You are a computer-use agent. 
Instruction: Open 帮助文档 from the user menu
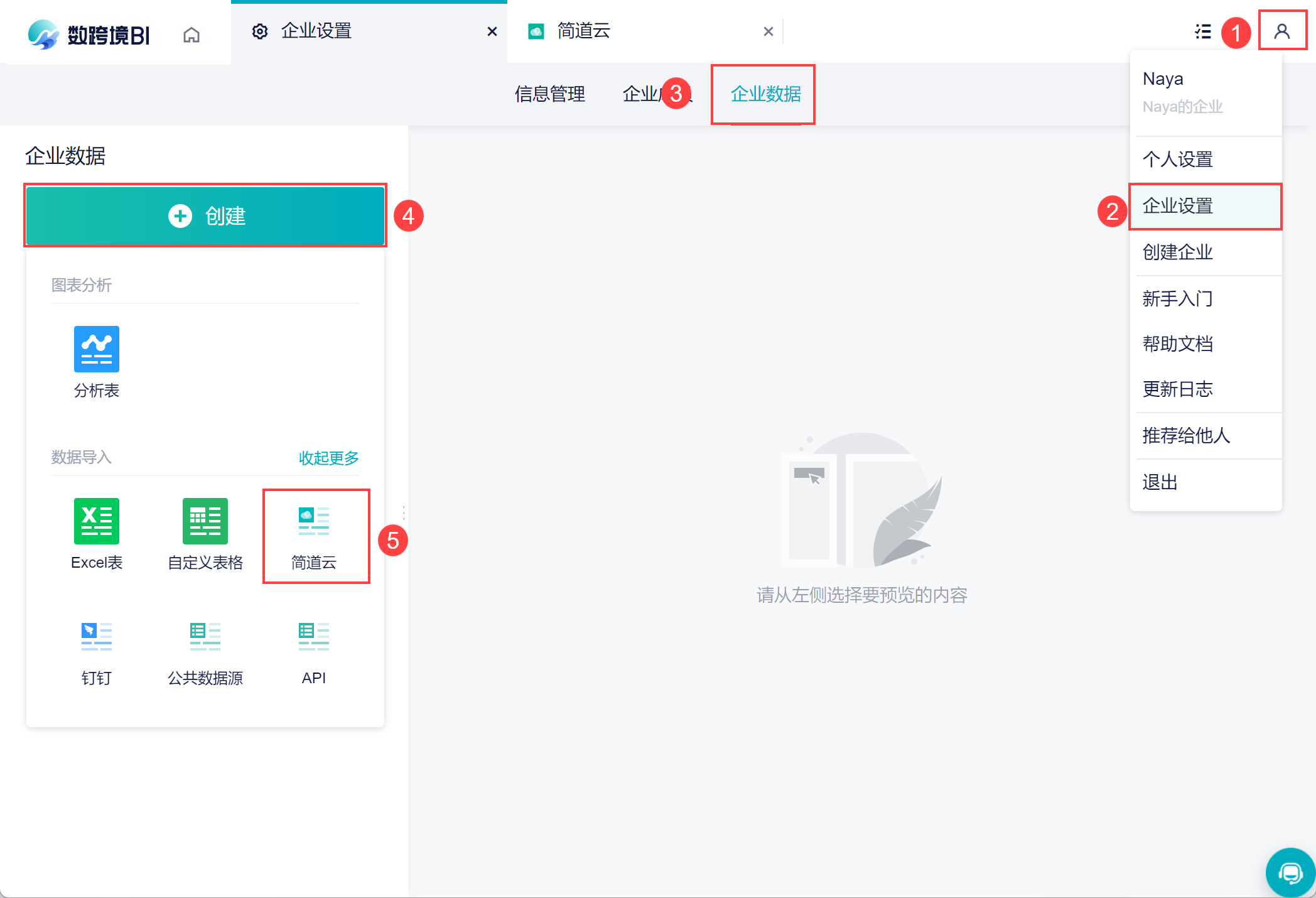click(x=1177, y=344)
